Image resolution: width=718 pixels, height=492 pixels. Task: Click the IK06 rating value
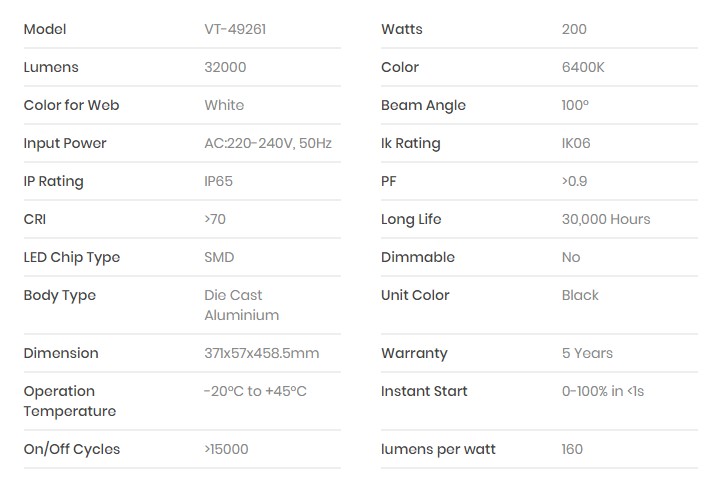(x=576, y=143)
